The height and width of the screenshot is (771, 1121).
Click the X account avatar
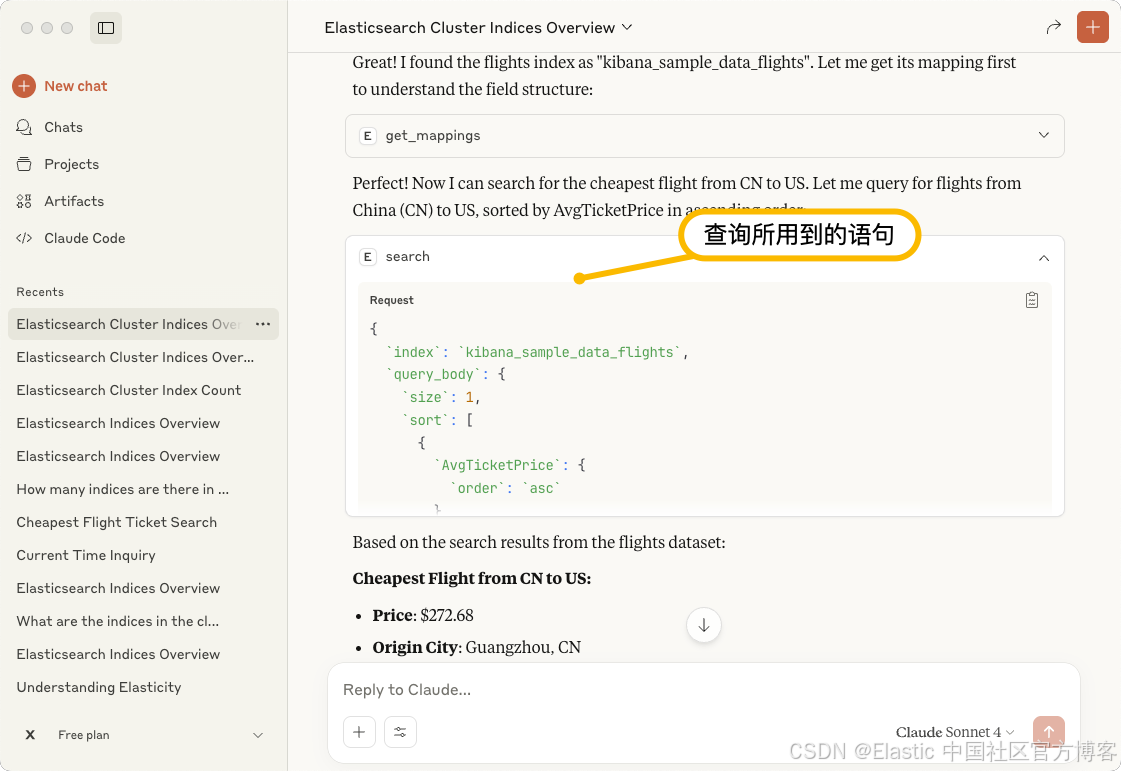[30, 735]
